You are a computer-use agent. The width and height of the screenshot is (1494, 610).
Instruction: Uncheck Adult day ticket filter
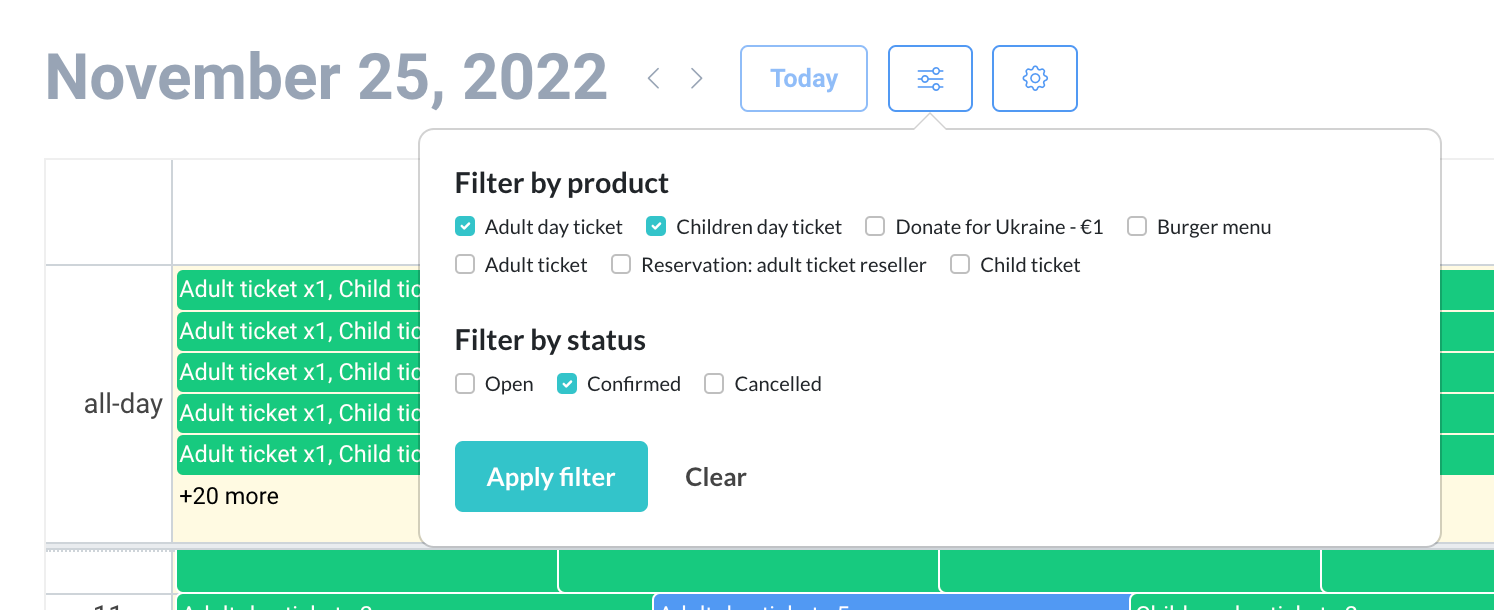[465, 227]
